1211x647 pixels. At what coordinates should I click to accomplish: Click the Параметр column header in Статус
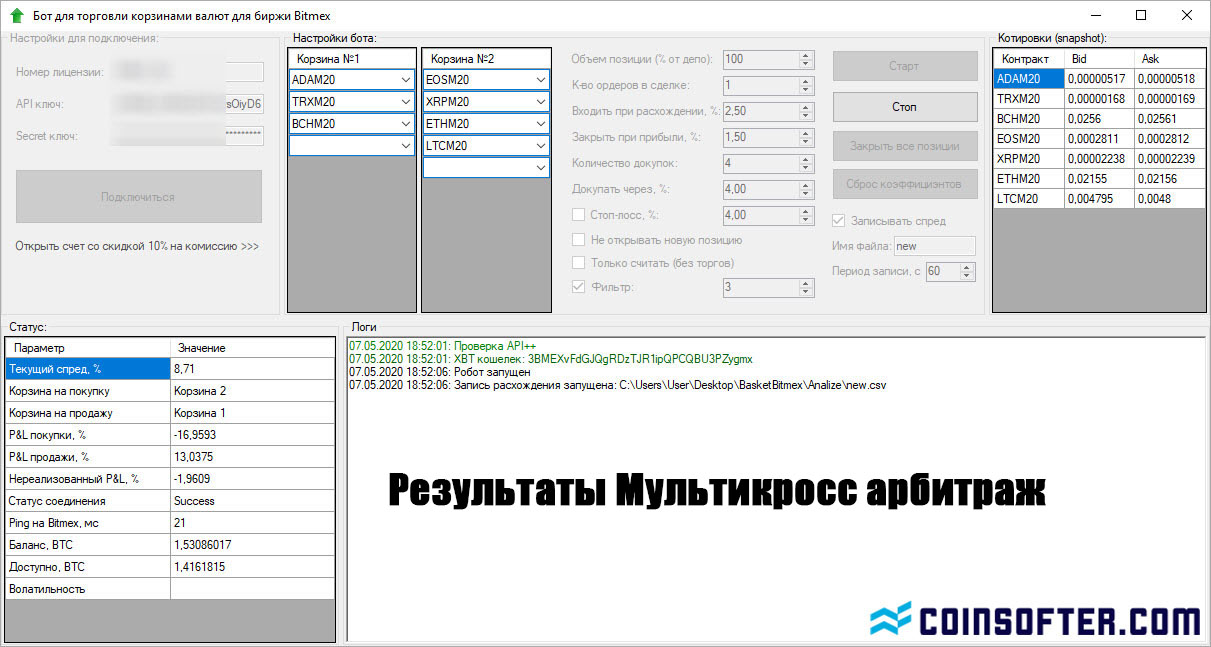tap(88, 348)
